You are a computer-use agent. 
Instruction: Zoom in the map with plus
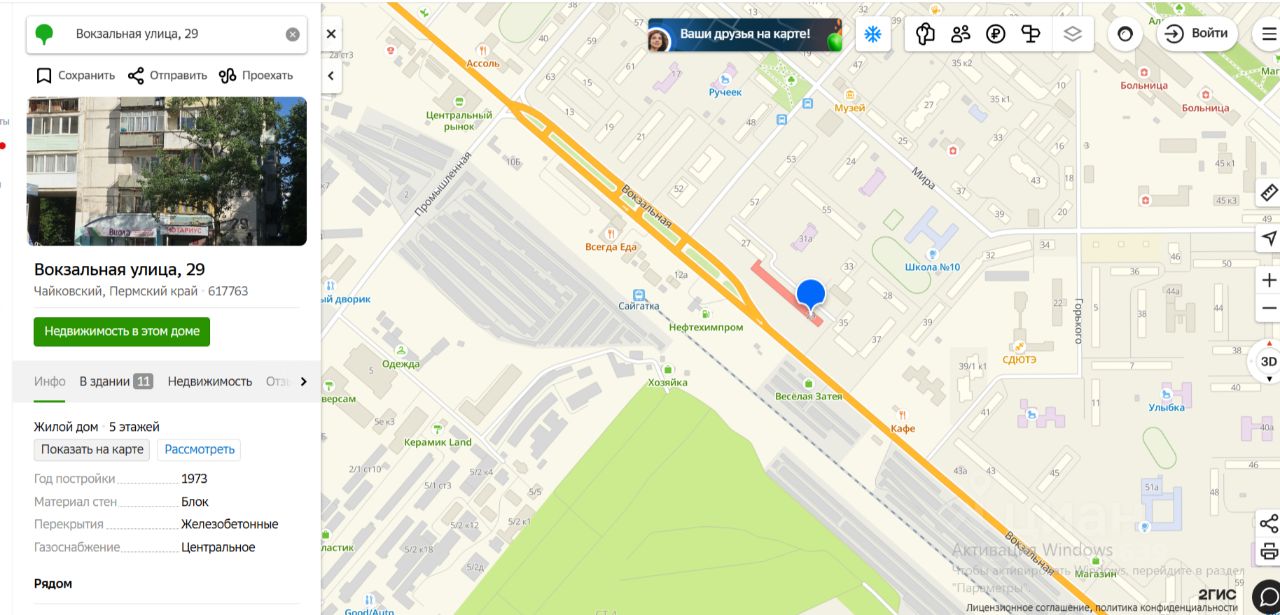click(x=1269, y=280)
